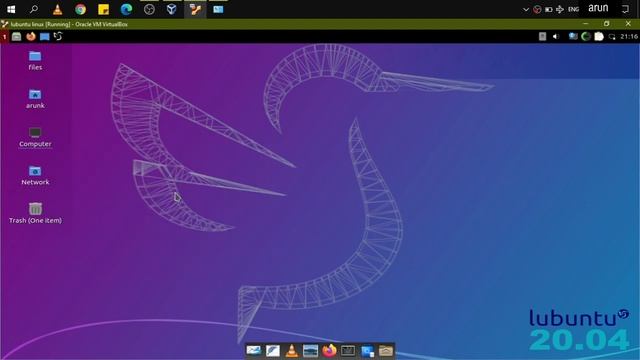Click the red antivirus tray icon
The image size is (640, 360).
click(537, 9)
